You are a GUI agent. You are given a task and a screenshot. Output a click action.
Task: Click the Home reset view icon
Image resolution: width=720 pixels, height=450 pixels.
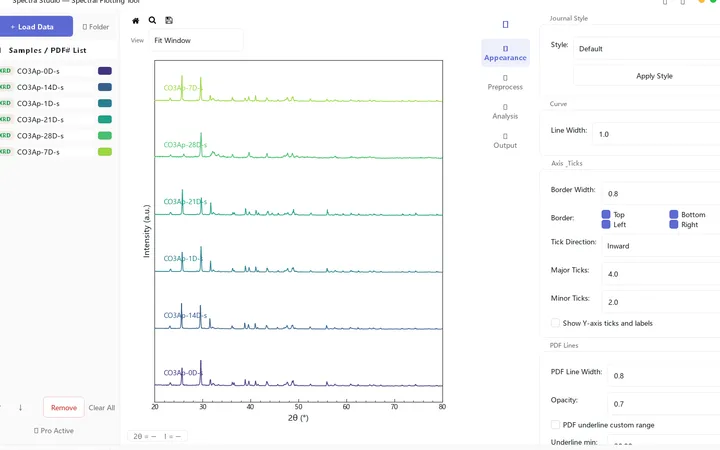pos(135,21)
